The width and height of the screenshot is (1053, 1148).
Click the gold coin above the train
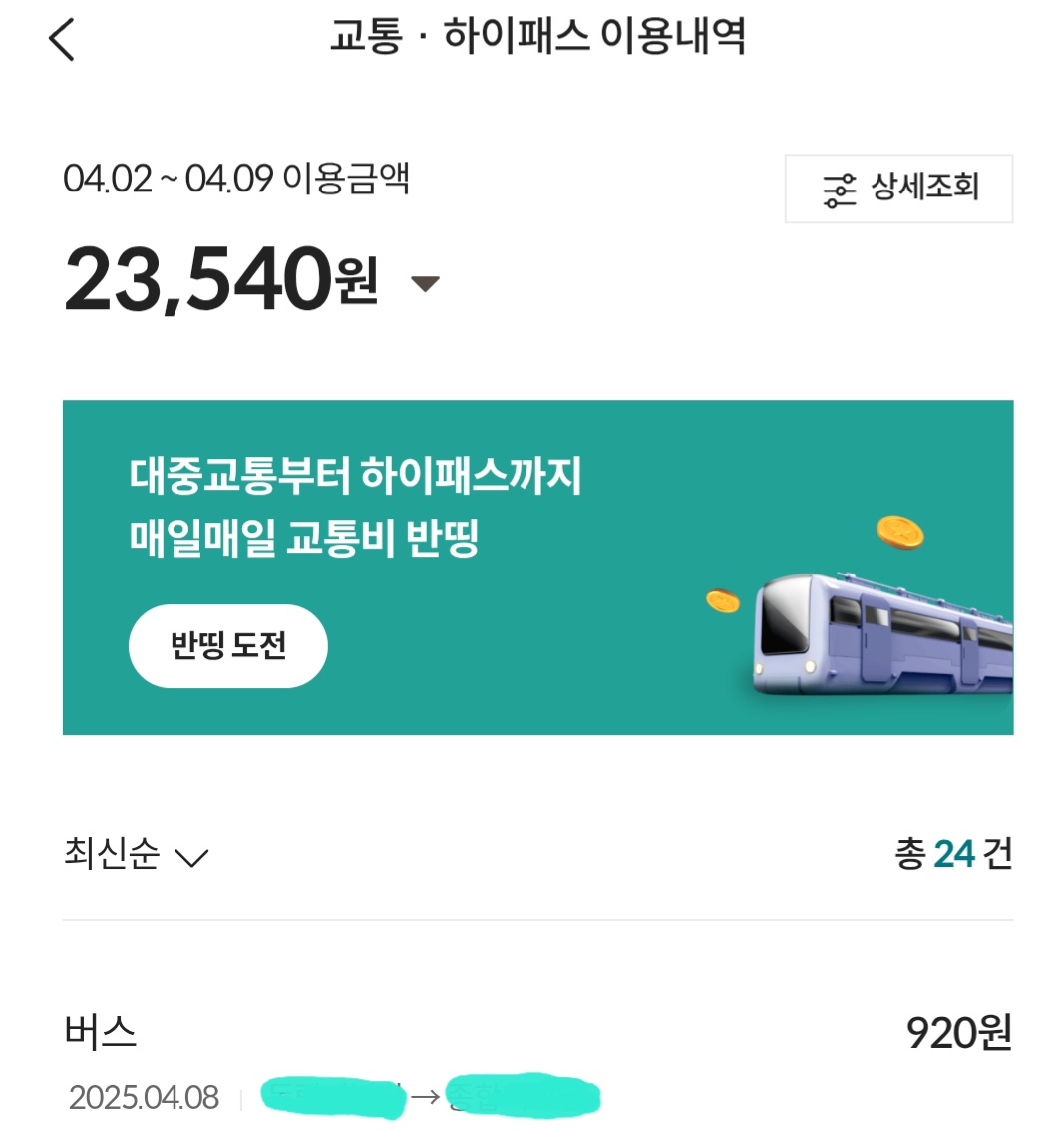coord(899,532)
